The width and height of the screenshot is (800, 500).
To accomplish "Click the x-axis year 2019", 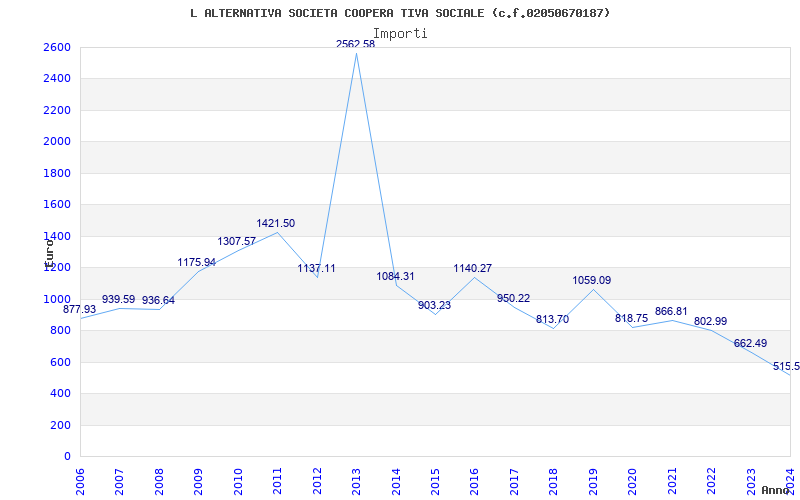I will coord(593,481).
